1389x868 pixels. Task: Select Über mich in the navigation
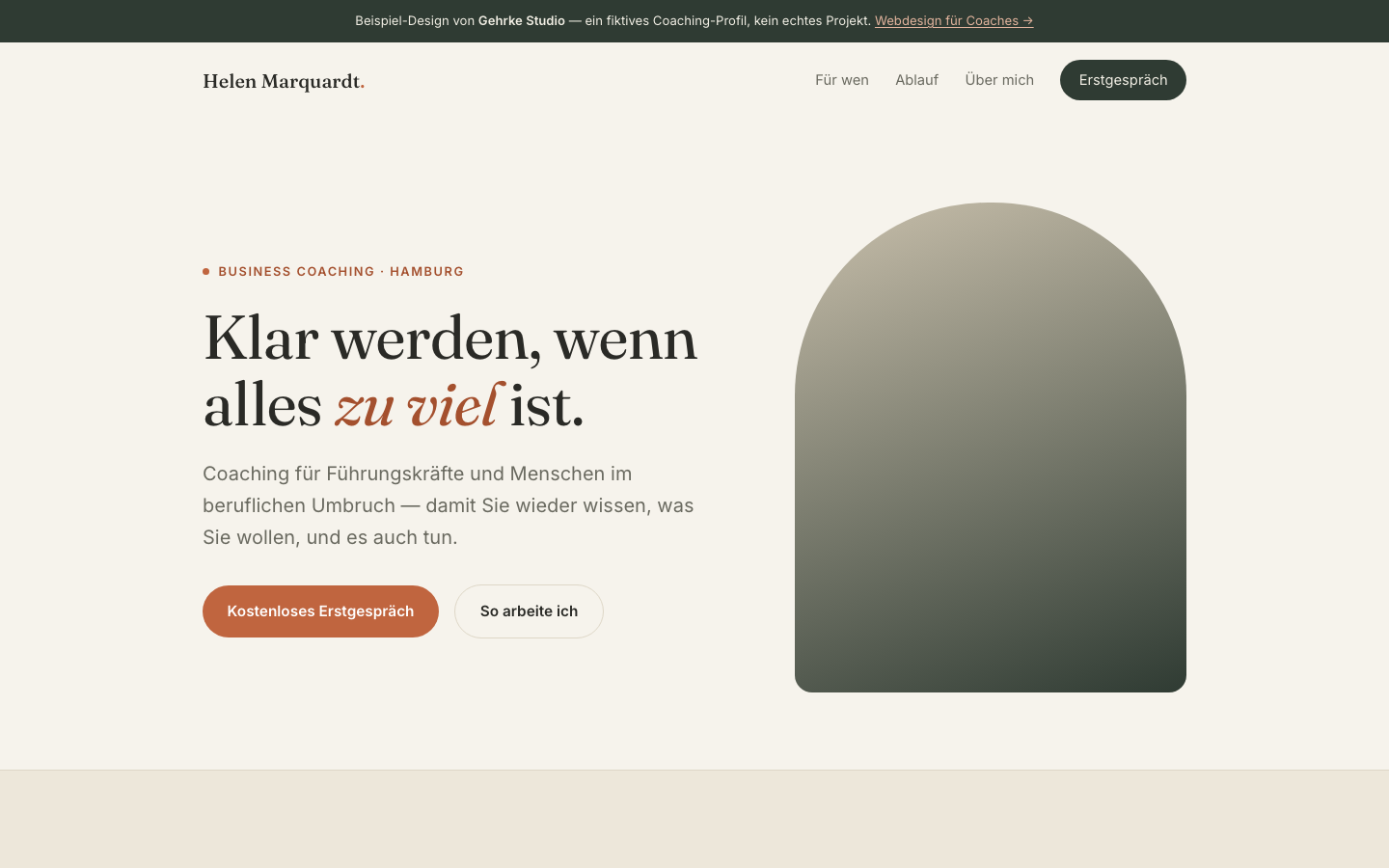(999, 80)
